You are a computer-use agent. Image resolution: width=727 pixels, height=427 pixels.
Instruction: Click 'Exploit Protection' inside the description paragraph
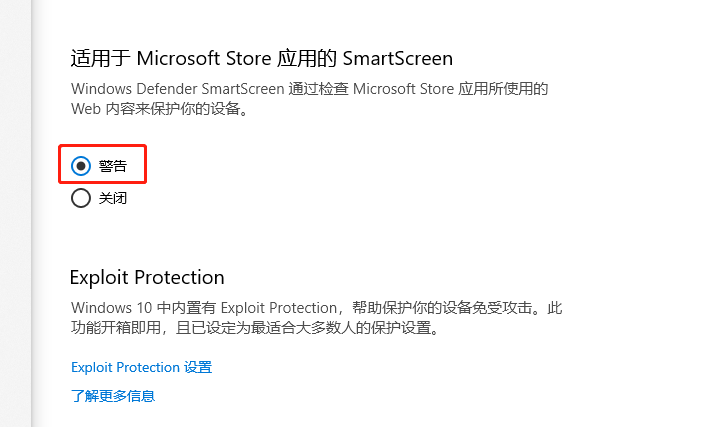(x=279, y=308)
